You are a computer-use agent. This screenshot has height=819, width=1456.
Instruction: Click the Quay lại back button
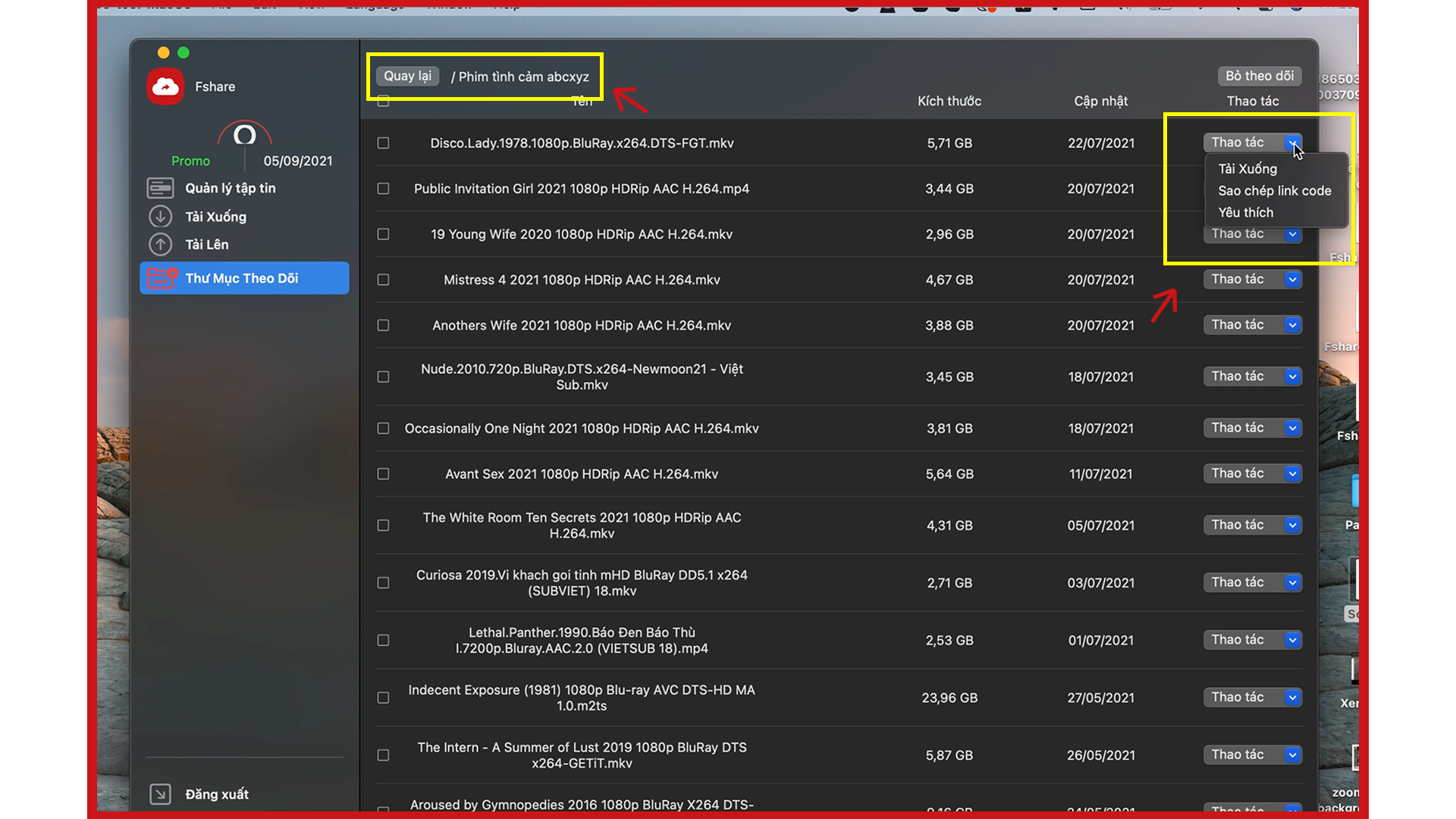(x=407, y=76)
